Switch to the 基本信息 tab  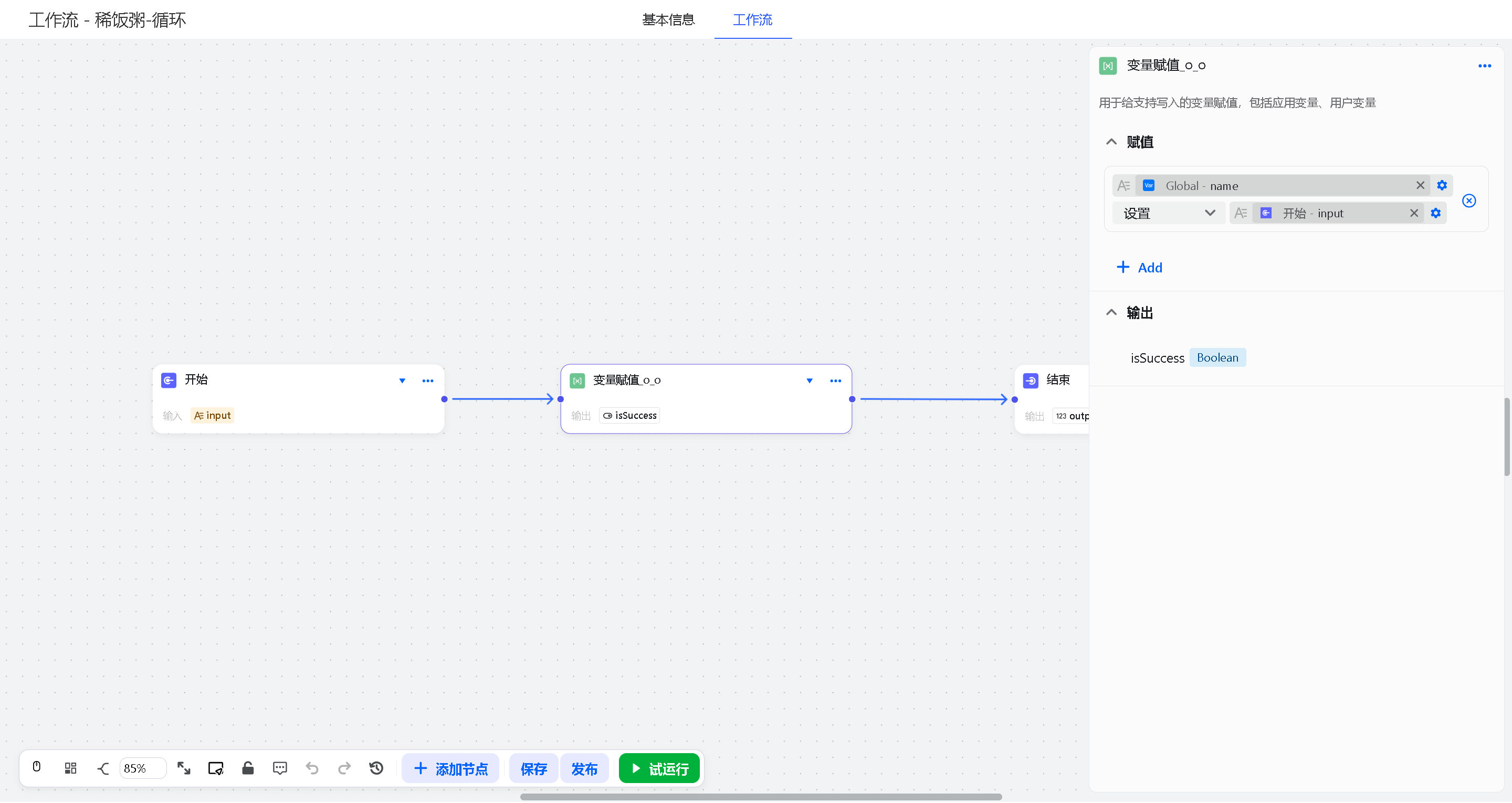[668, 20]
